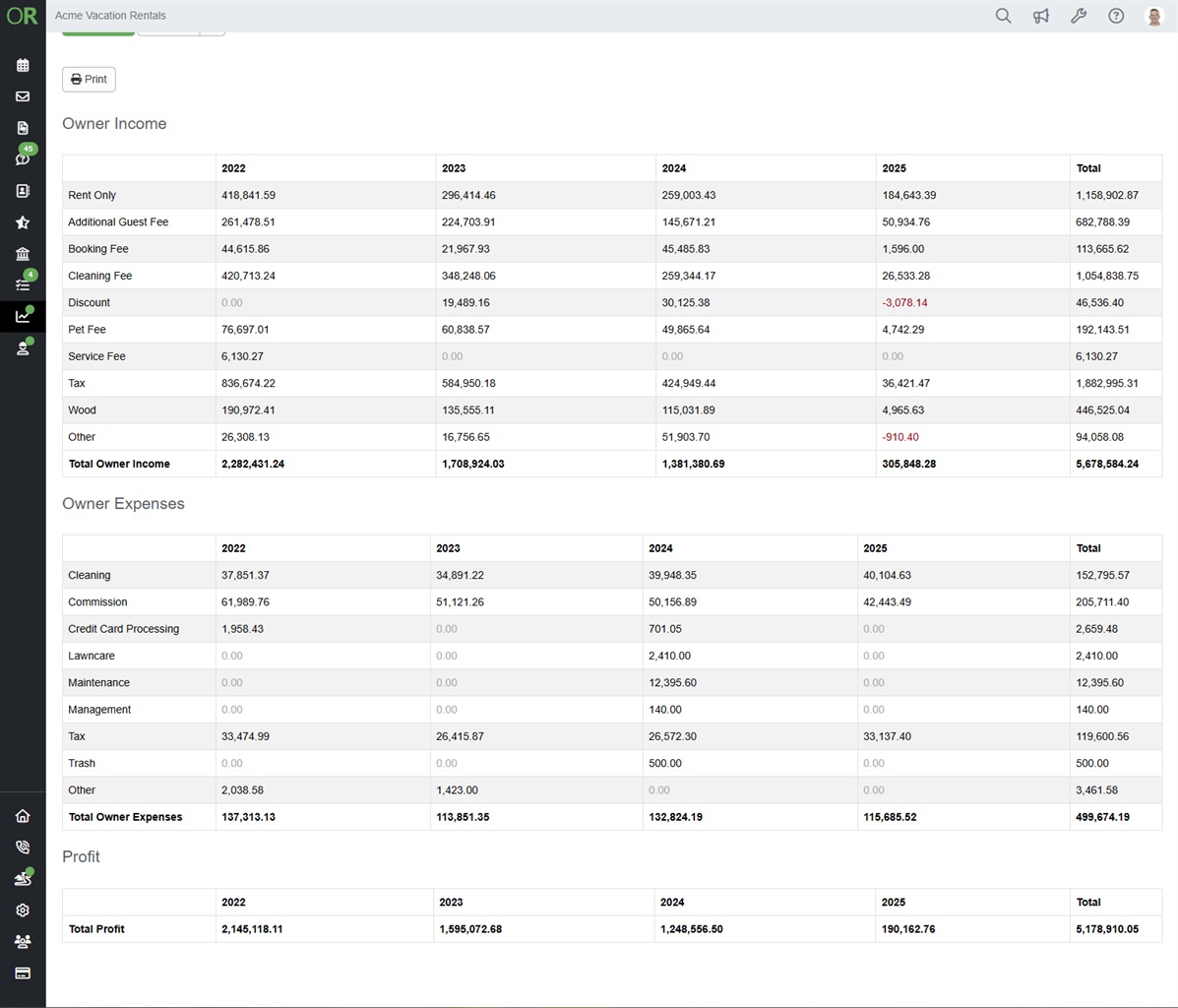Click the Acme Vacation Rentals title
This screenshot has width=1178, height=1008.
coord(110,16)
